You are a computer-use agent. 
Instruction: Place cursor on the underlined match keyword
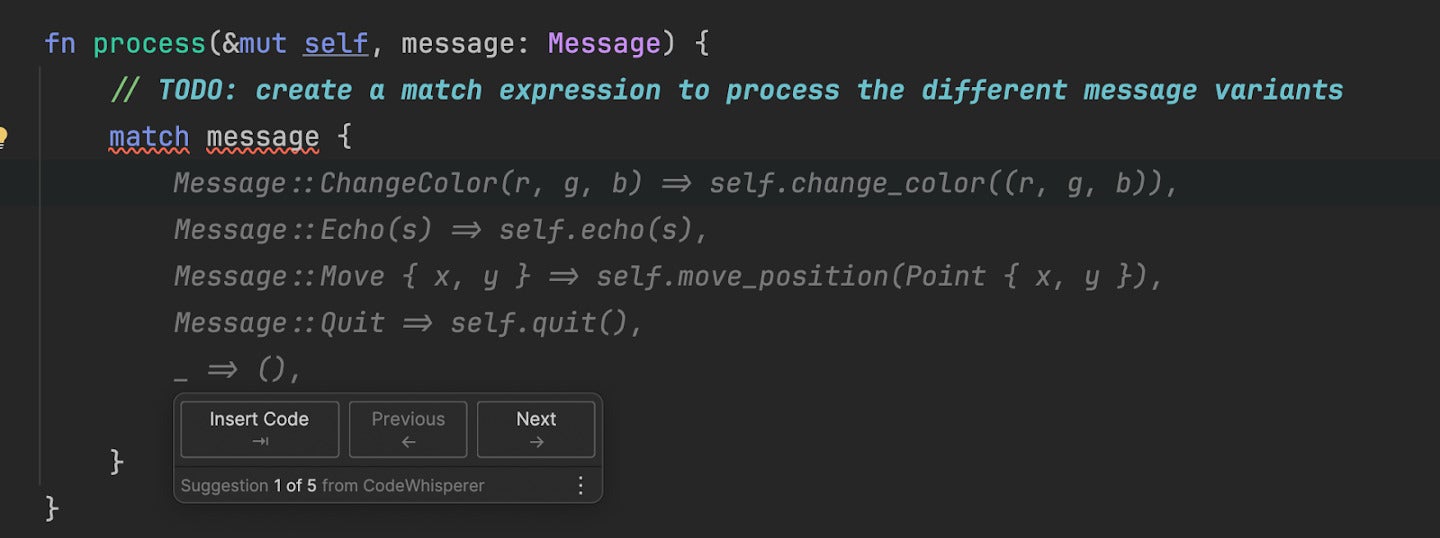149,137
